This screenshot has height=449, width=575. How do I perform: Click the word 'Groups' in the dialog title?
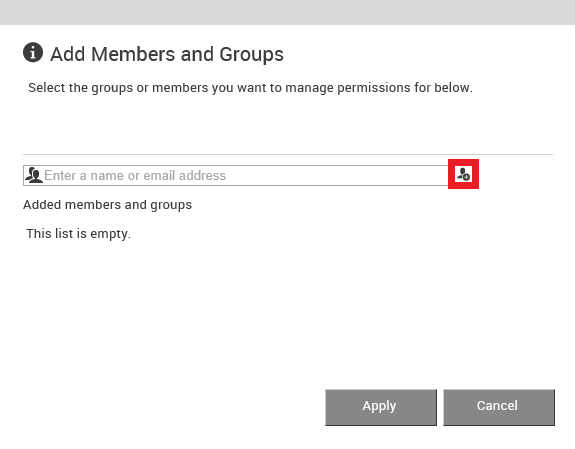(252, 54)
